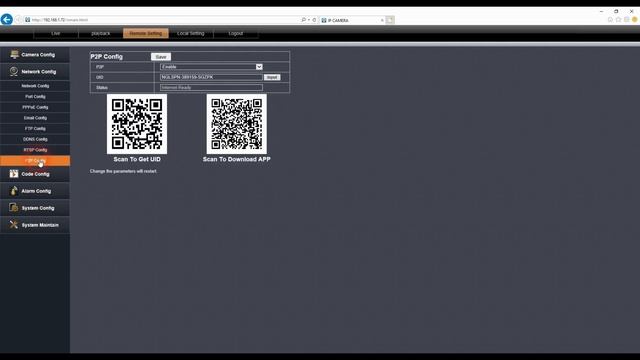Image resolution: width=640 pixels, height=360 pixels.
Task: Click the Scan To Get UID QR code
Action: [x=137, y=124]
